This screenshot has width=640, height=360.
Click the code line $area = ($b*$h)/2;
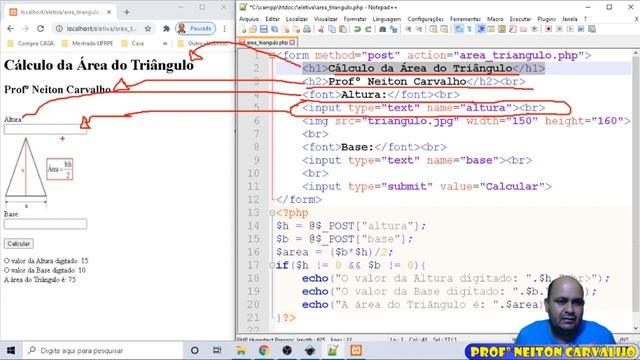pos(334,252)
